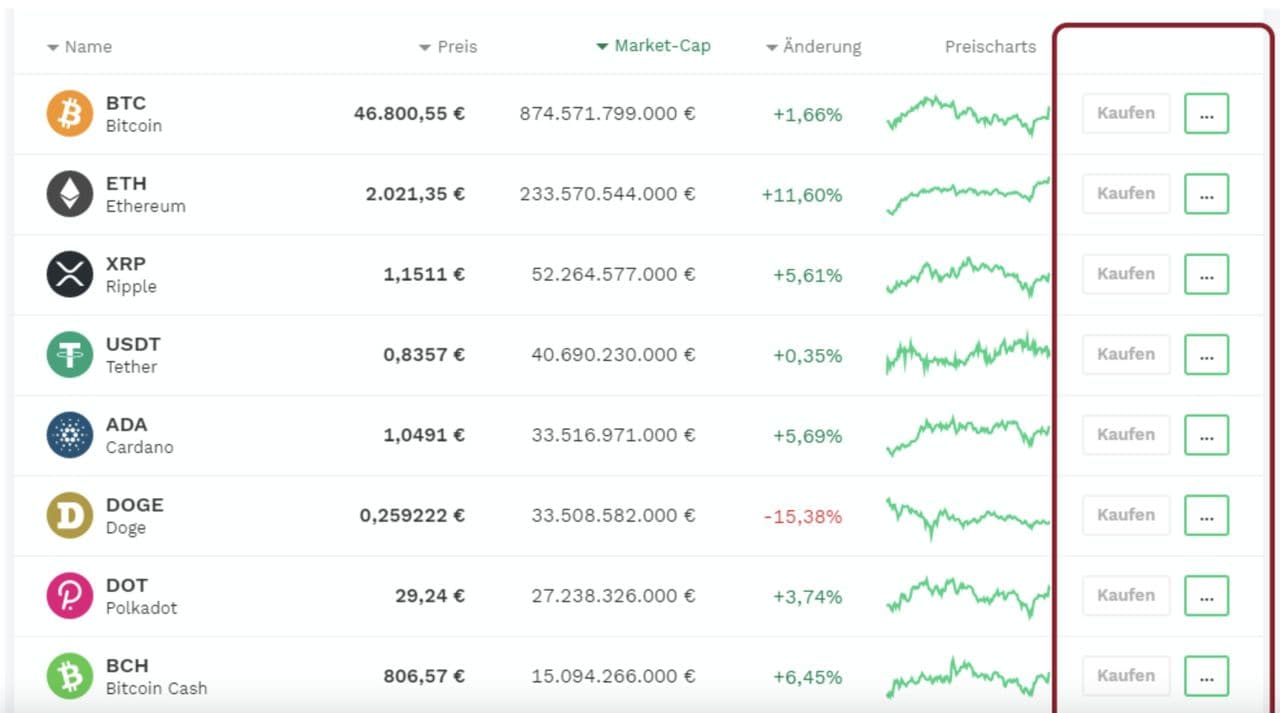Image resolution: width=1280 pixels, height=713 pixels.
Task: Select the XRP Ripple icon
Action: (x=70, y=275)
